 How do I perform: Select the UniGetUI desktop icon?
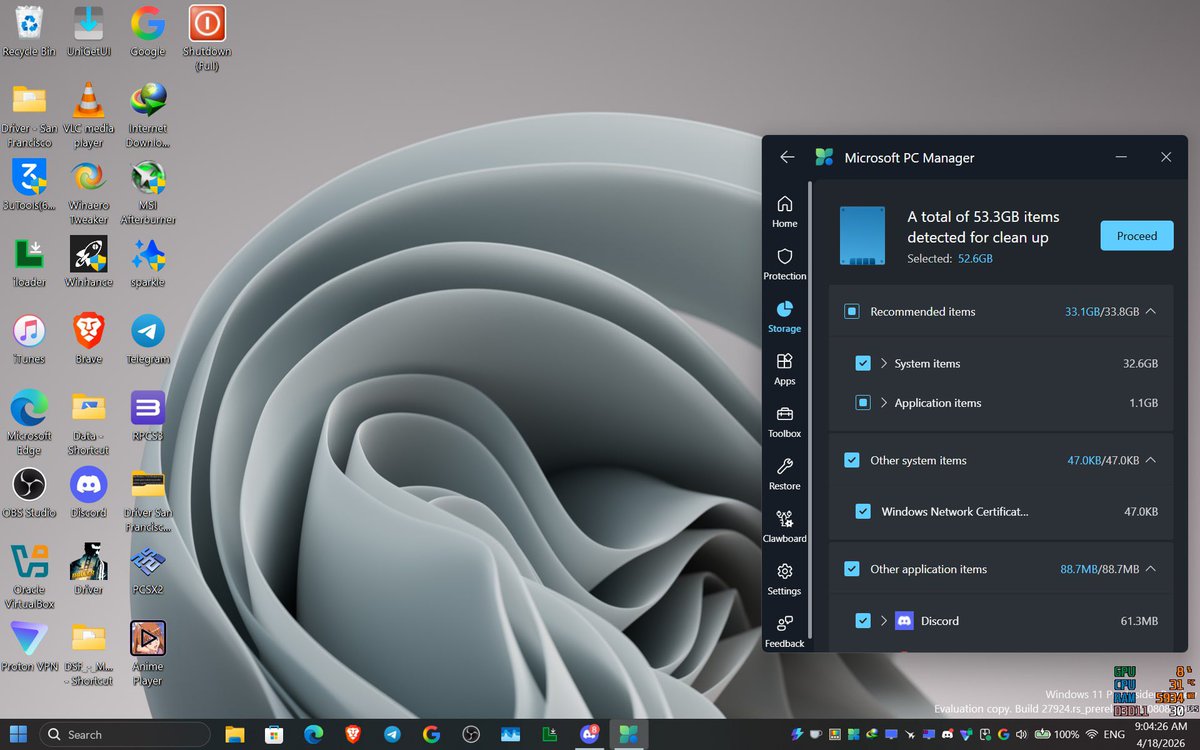click(x=88, y=31)
